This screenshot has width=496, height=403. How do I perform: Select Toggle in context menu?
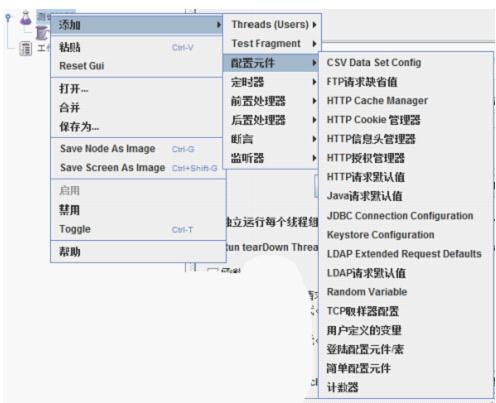click(75, 229)
